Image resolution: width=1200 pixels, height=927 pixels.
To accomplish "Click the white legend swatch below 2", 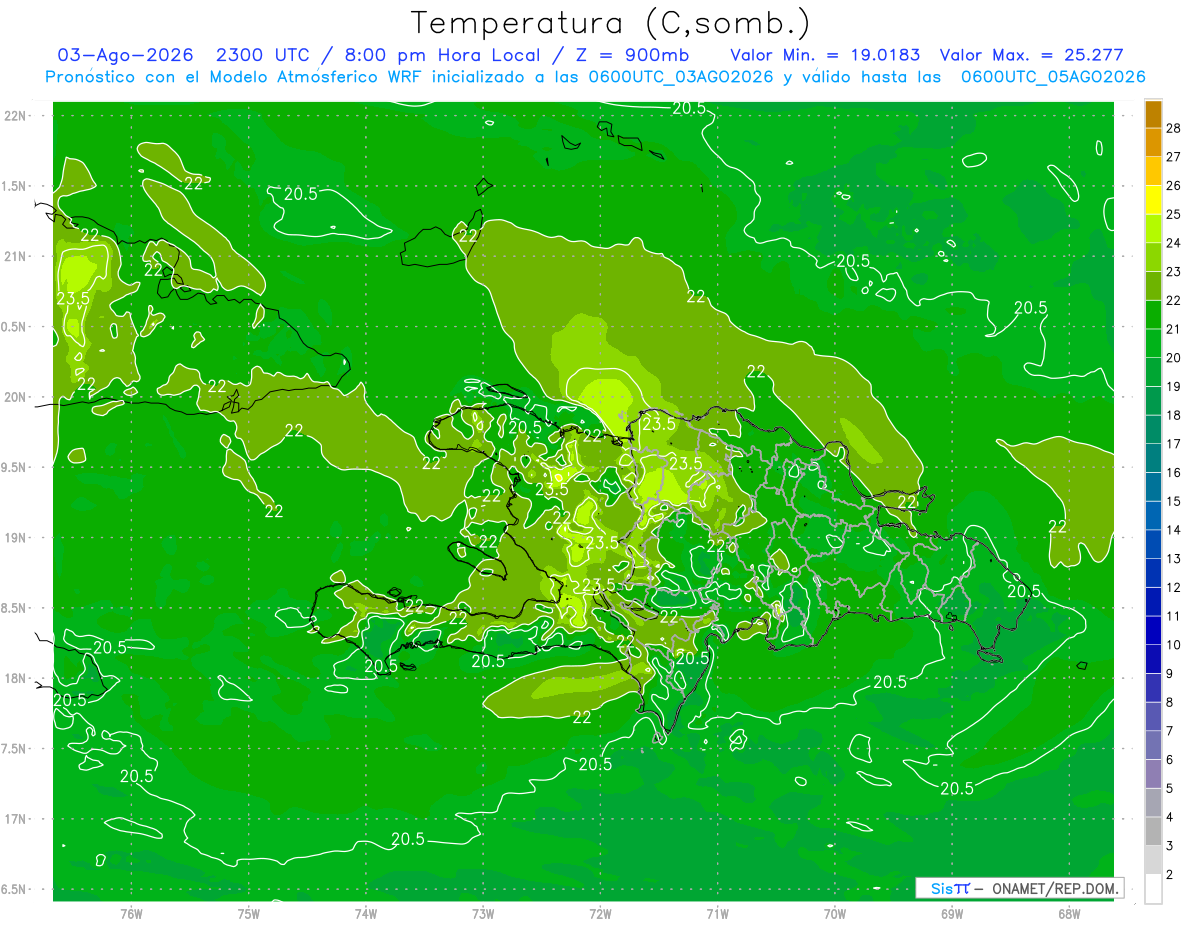I will click(1154, 889).
